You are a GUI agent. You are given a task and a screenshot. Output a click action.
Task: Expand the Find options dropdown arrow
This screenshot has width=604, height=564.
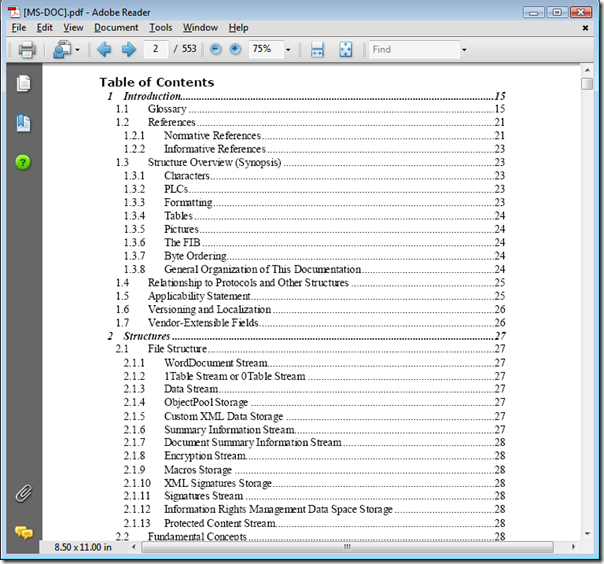pos(464,49)
